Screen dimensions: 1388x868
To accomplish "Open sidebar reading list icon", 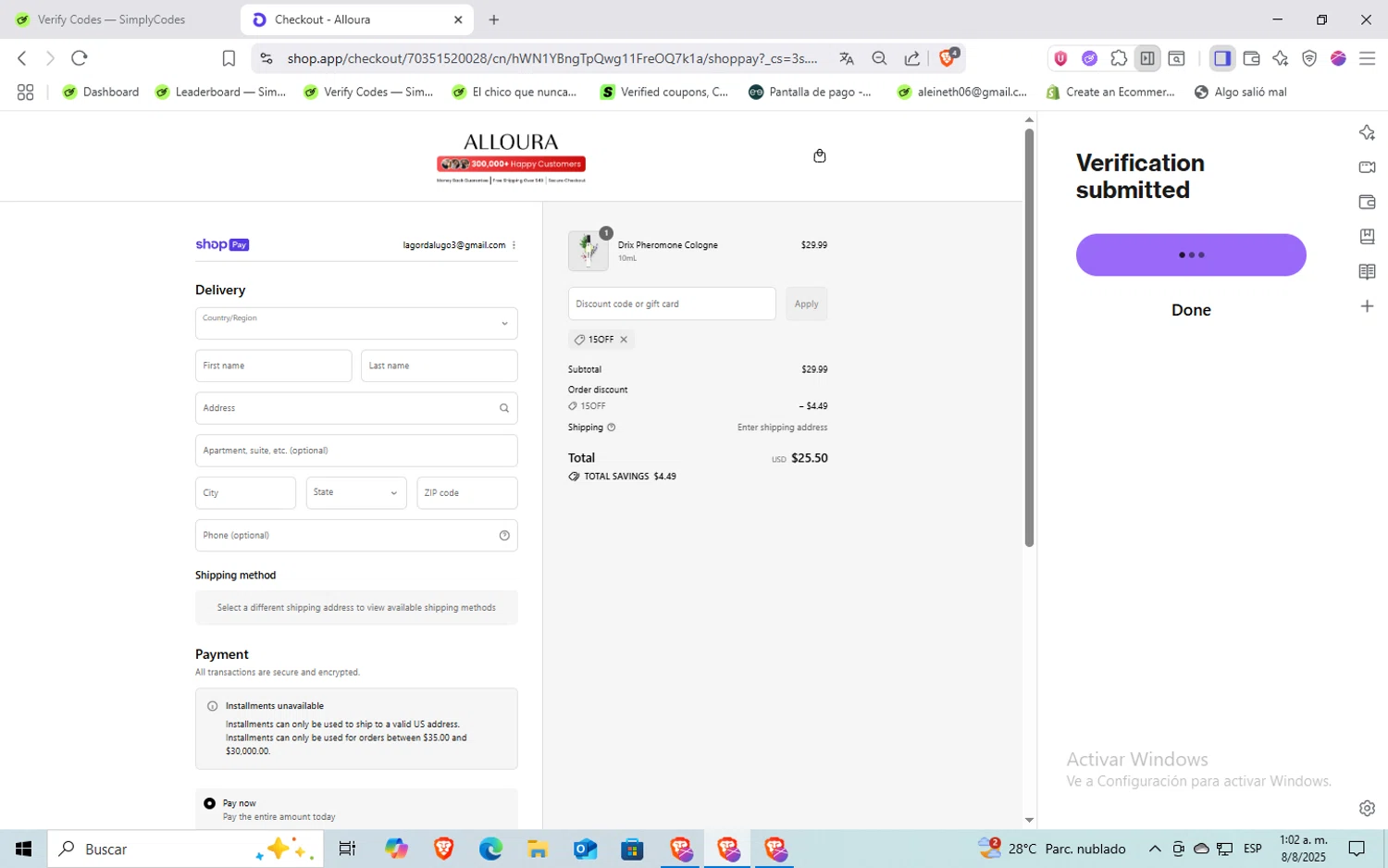I will (1367, 271).
